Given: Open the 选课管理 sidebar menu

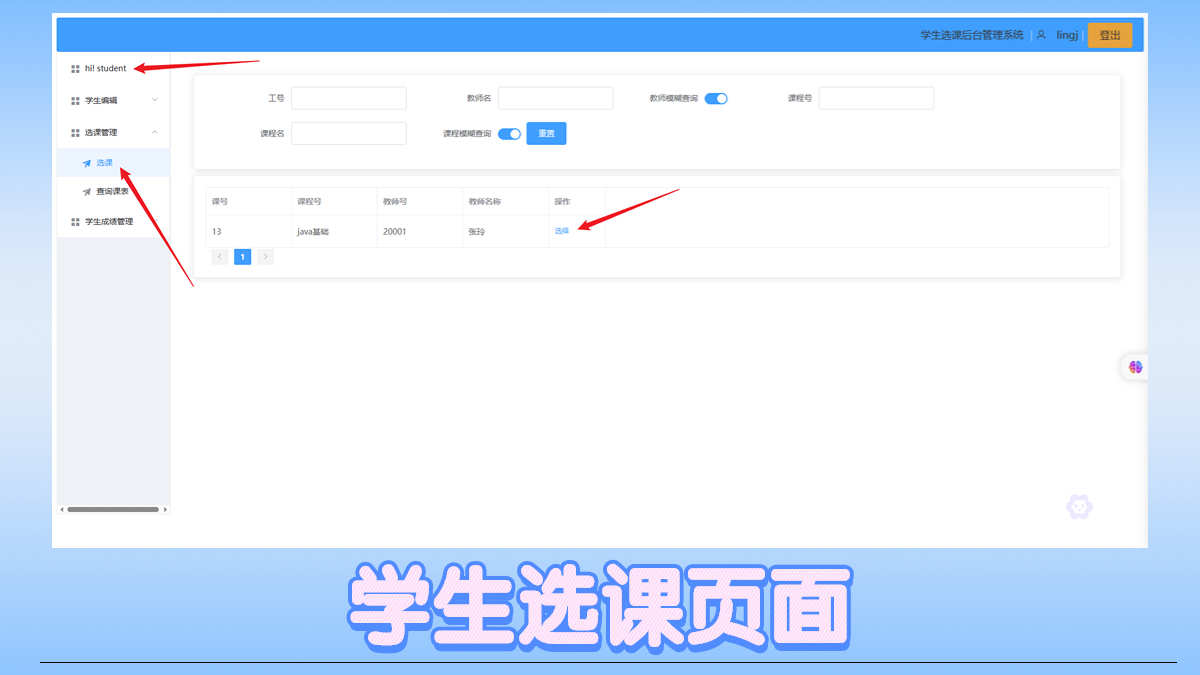Looking at the screenshot, I should tap(113, 132).
